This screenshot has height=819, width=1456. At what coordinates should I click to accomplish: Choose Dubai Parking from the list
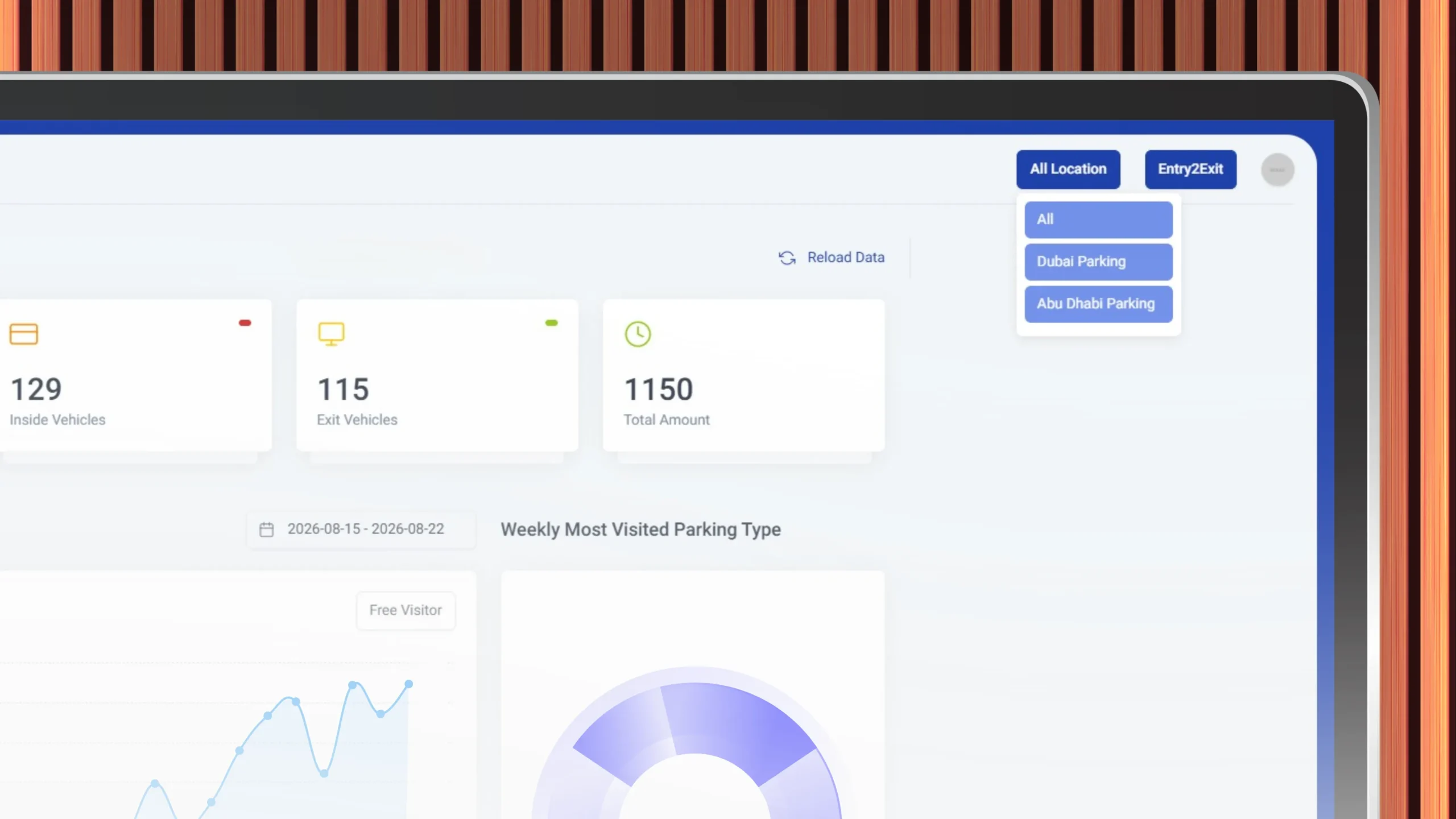tap(1098, 262)
